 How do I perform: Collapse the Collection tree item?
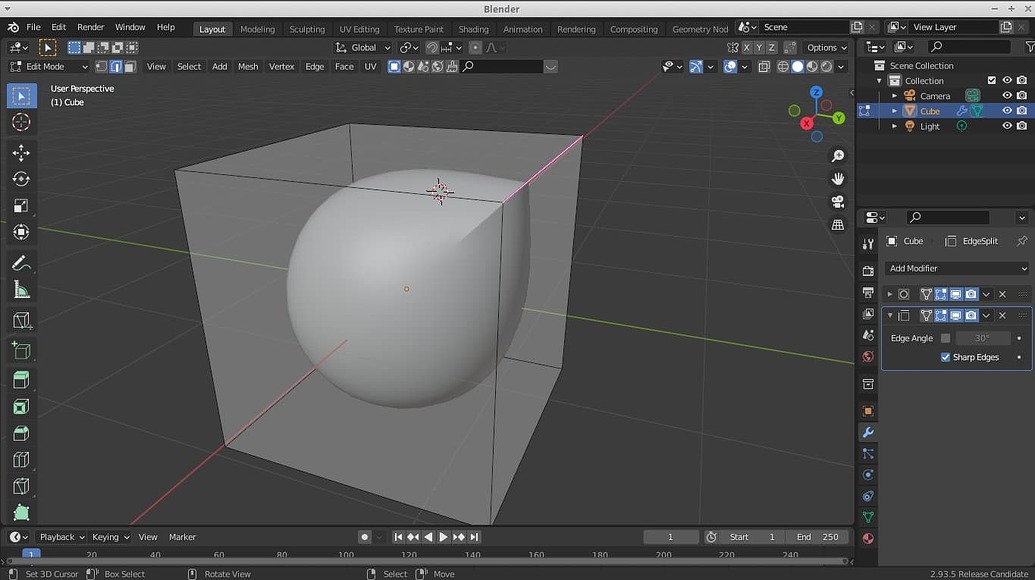pyautogui.click(x=879, y=81)
